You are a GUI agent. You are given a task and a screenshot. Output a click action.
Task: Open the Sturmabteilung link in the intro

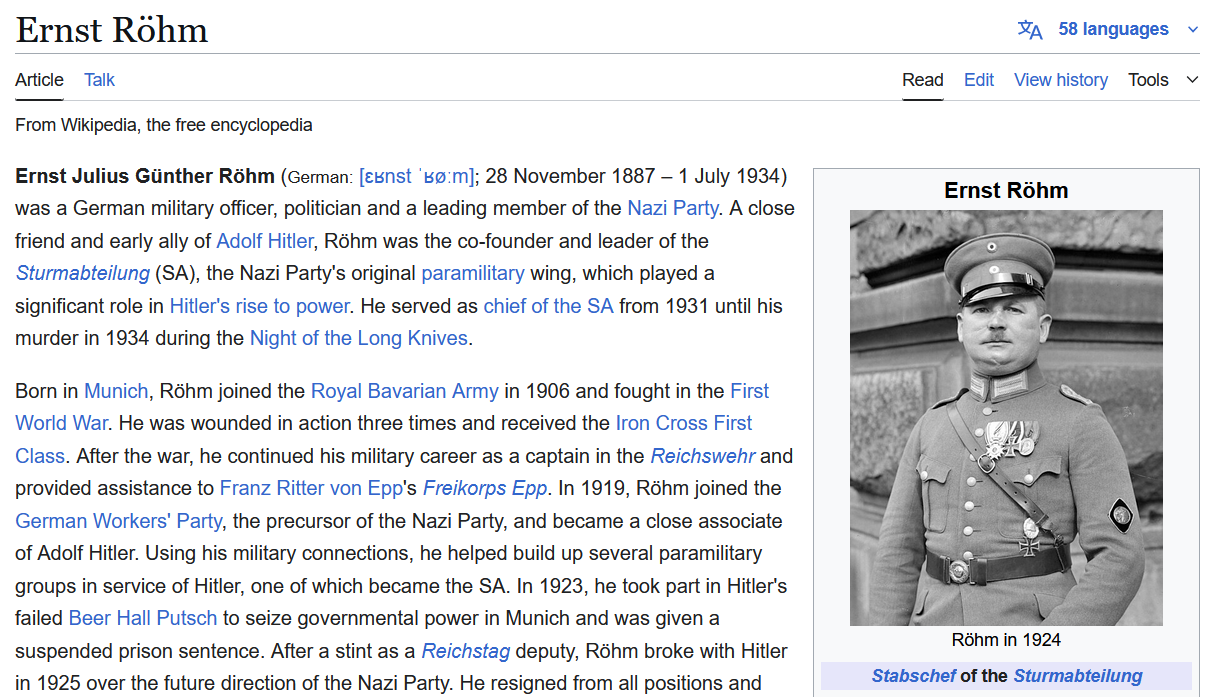[x=82, y=273]
